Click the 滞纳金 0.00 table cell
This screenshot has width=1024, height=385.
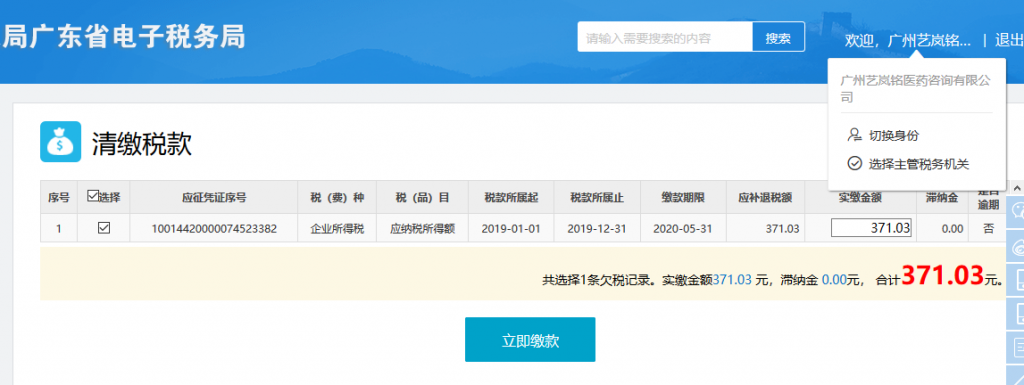942,228
